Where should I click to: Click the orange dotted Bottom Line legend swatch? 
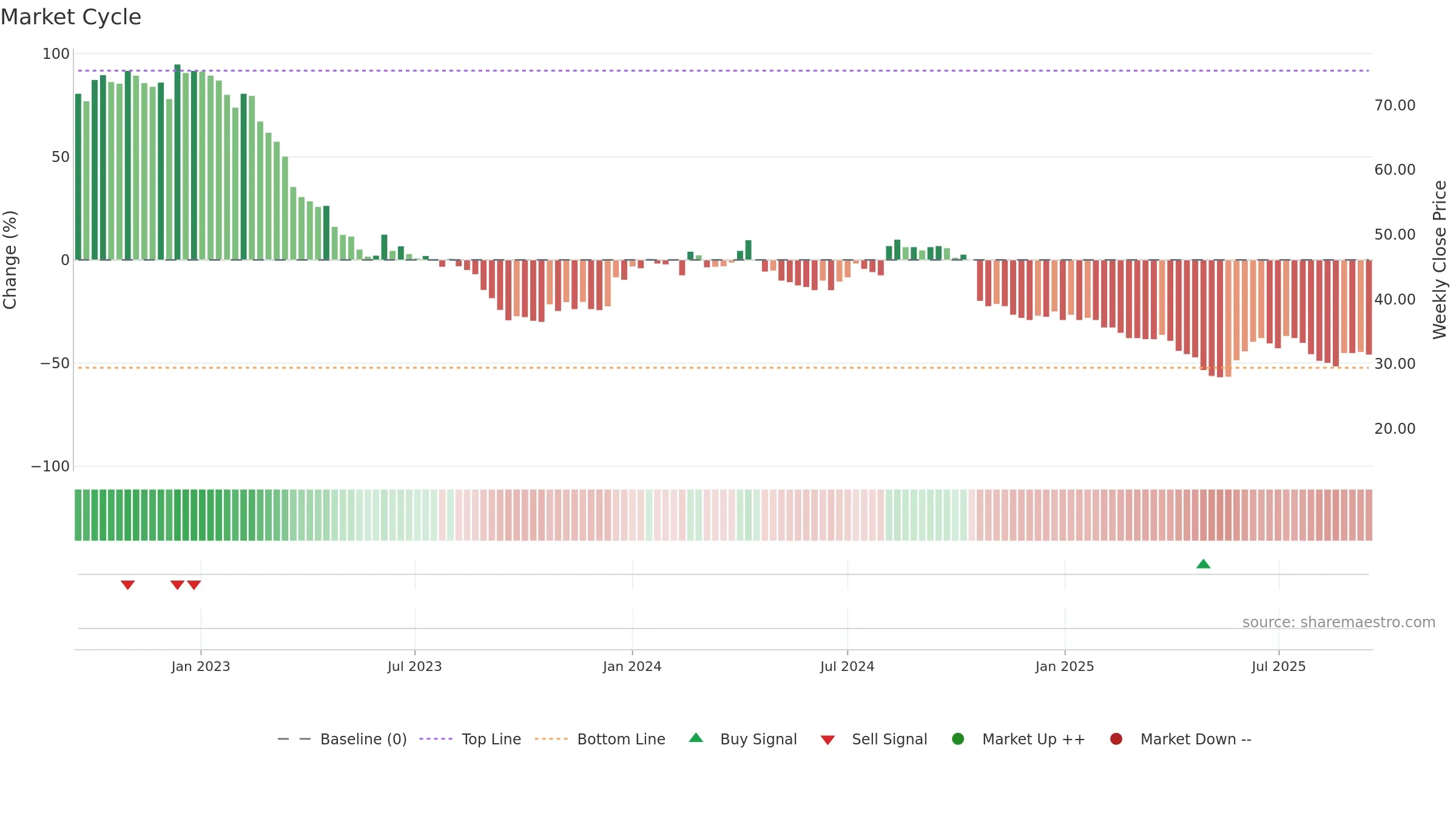[551, 739]
